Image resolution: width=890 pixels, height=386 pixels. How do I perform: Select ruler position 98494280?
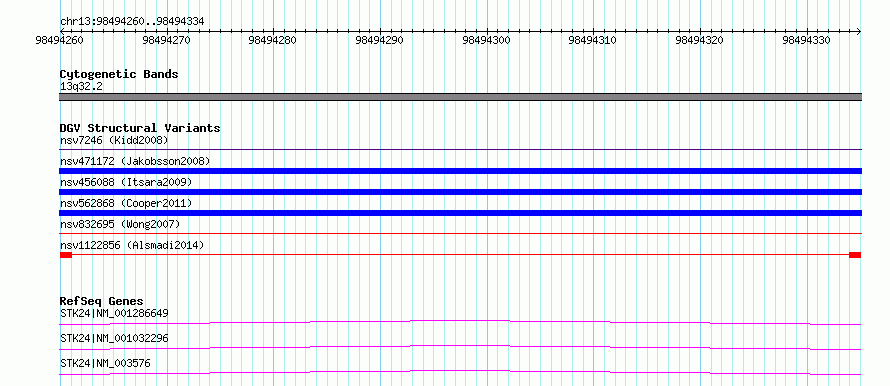tap(273, 40)
